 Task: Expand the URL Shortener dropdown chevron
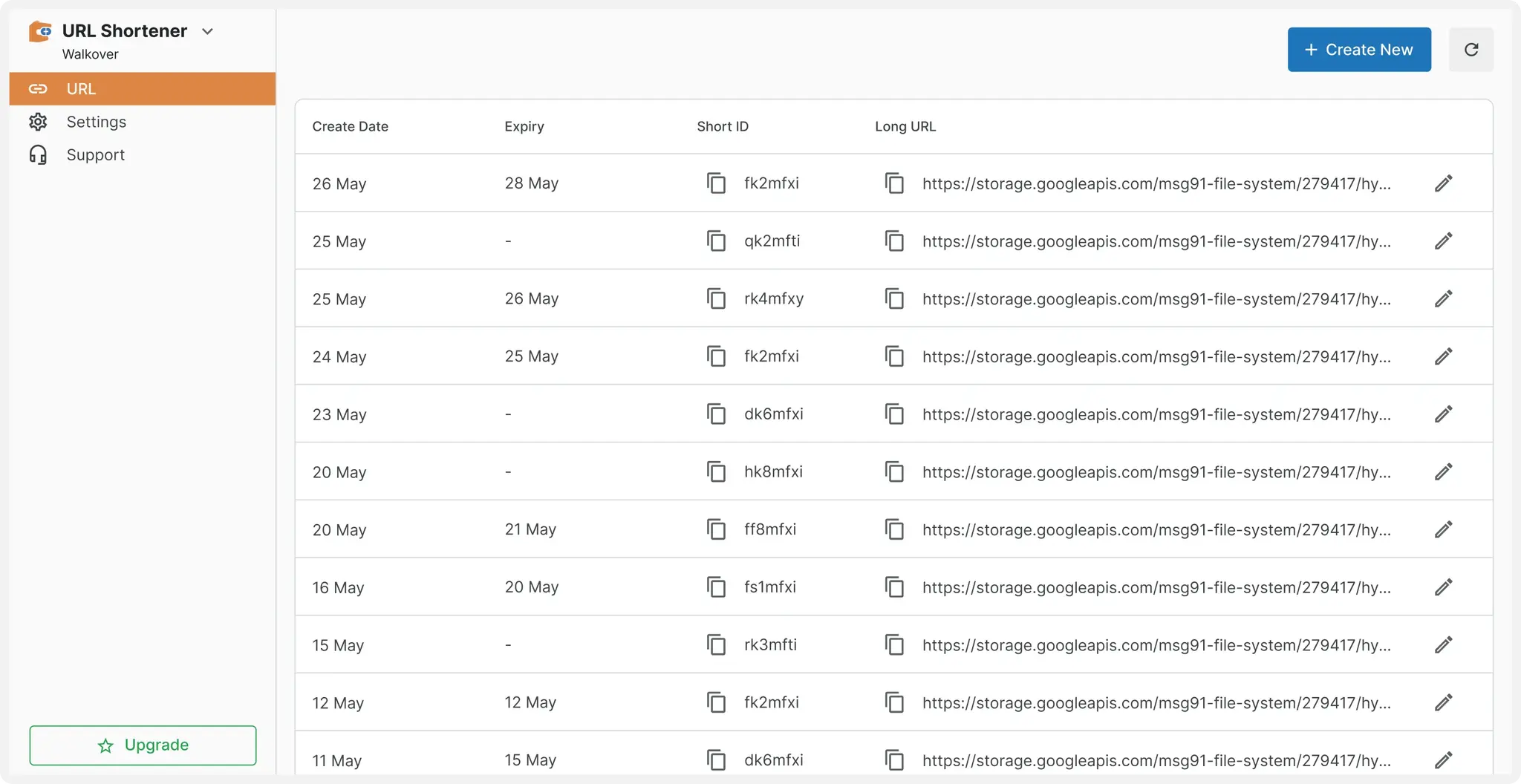pos(208,31)
